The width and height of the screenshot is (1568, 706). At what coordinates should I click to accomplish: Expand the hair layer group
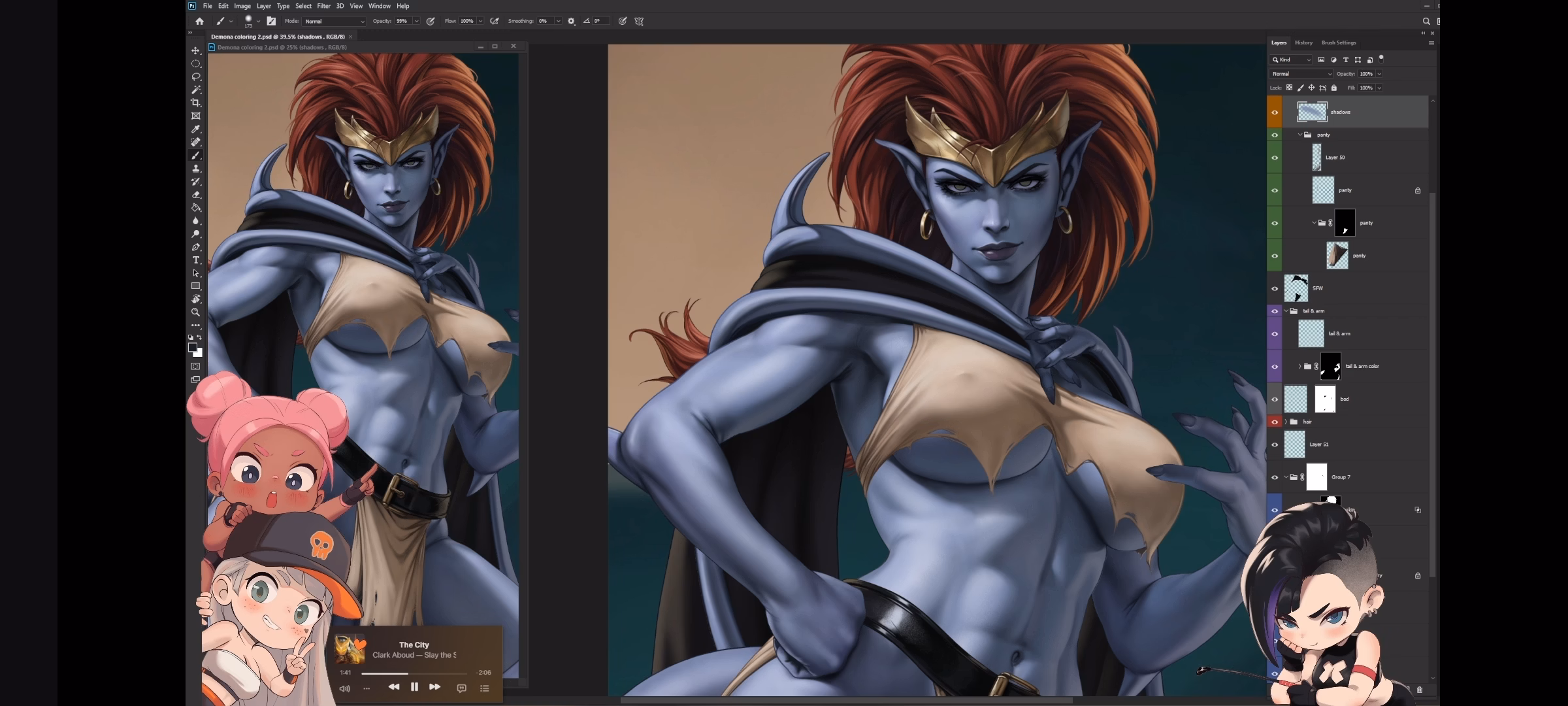[x=1286, y=422]
